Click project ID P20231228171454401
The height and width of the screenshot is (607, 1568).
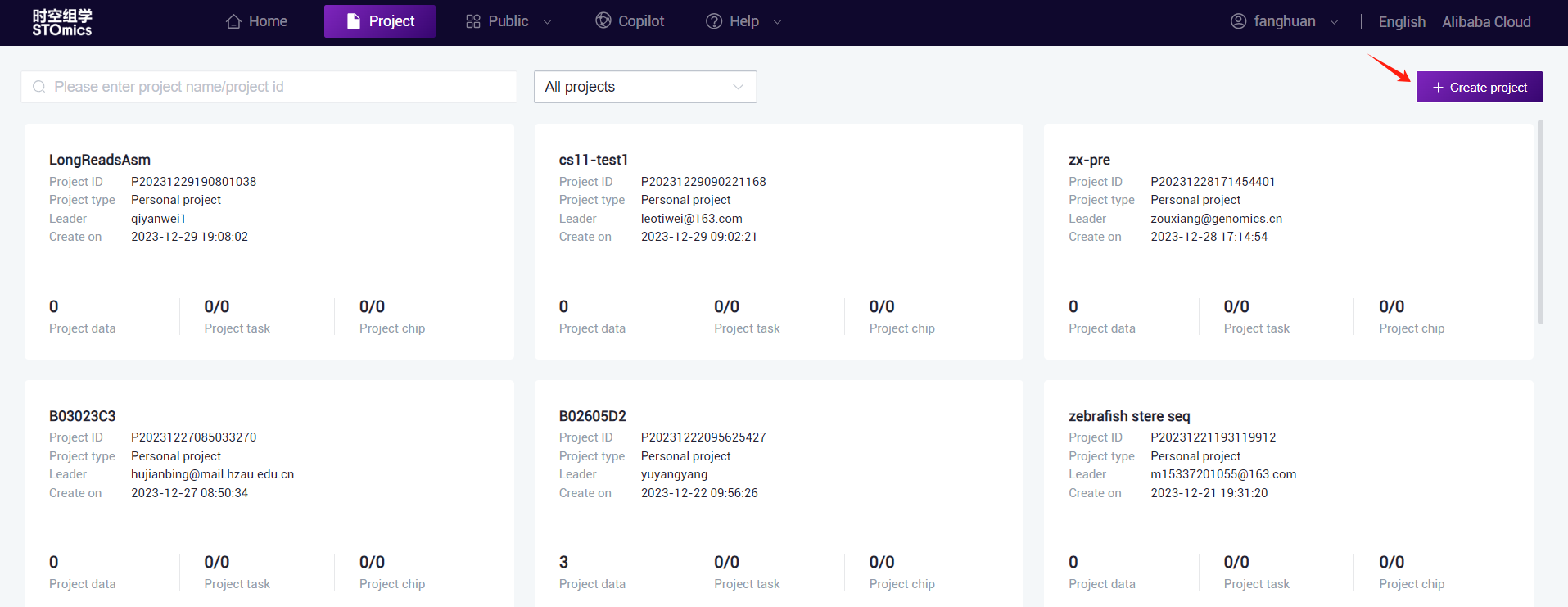(1213, 182)
